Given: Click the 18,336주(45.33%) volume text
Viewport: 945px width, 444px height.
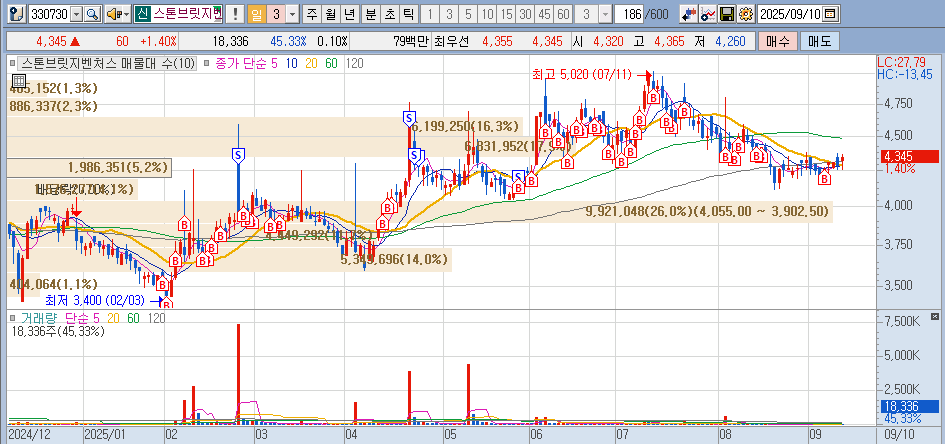Looking at the screenshot, I should (x=58, y=331).
